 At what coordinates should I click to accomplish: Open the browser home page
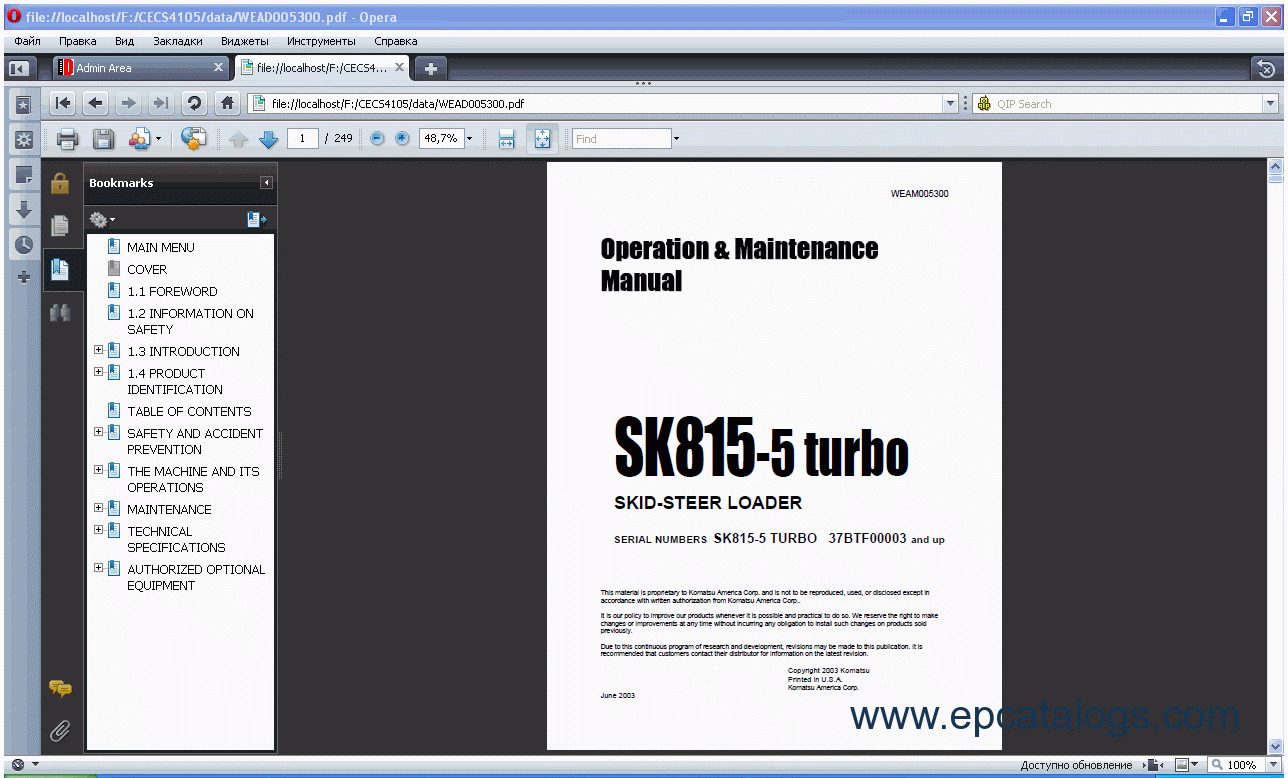click(x=228, y=103)
